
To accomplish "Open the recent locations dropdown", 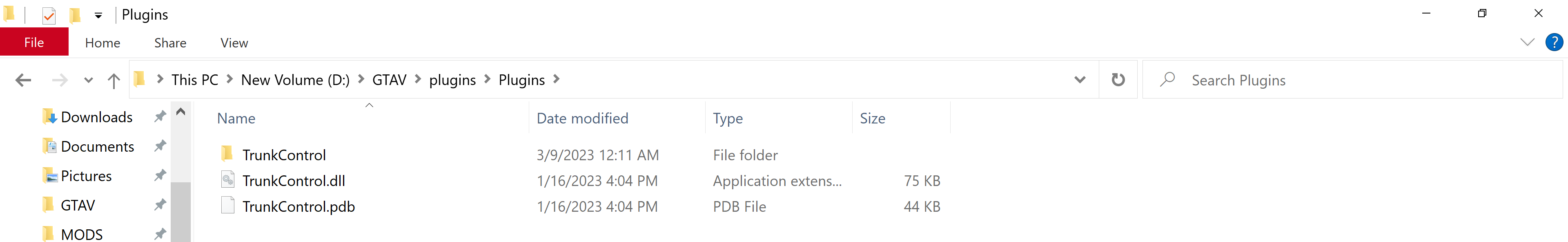I will [x=88, y=80].
